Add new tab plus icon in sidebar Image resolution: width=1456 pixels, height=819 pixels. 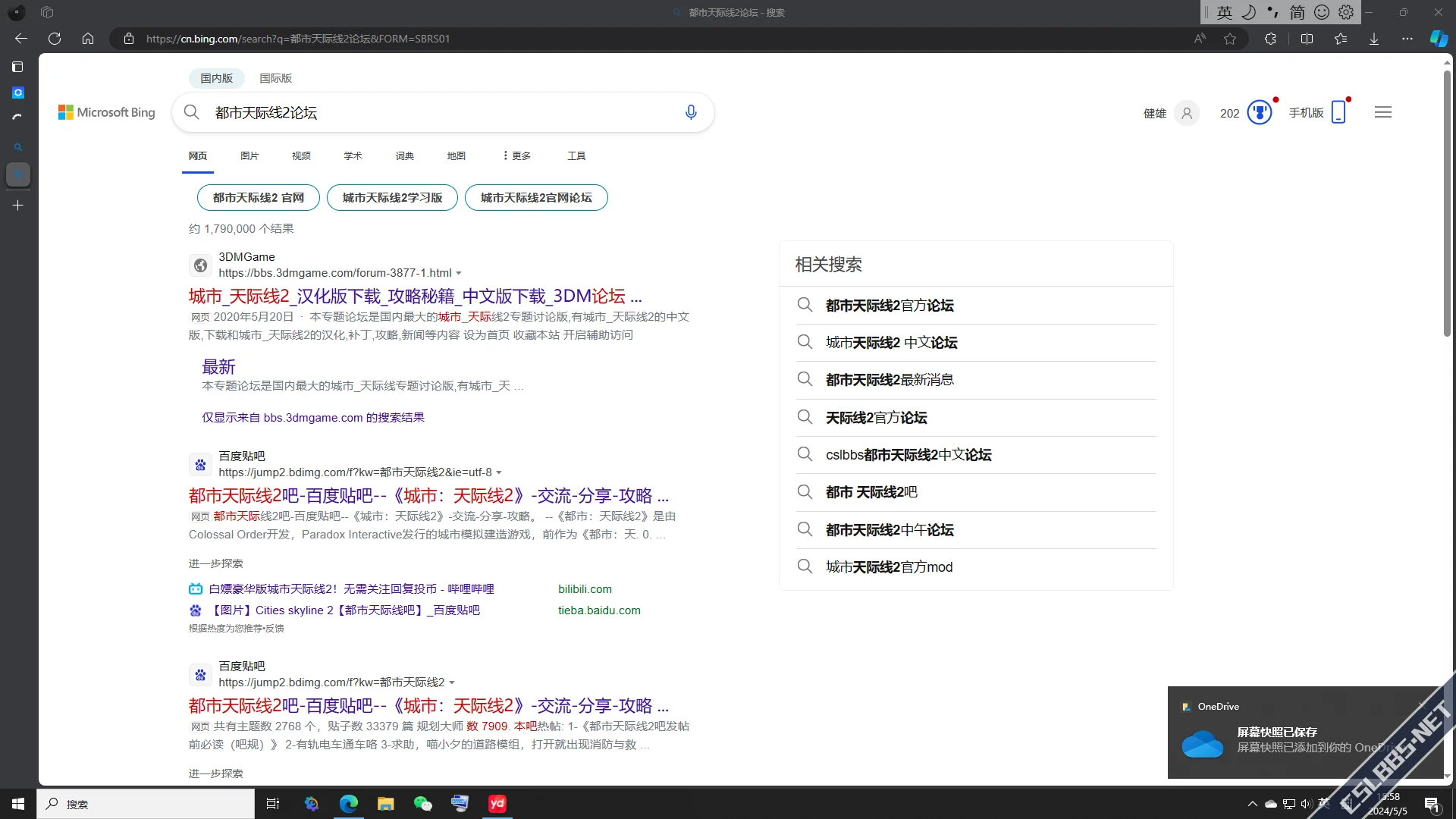17,206
